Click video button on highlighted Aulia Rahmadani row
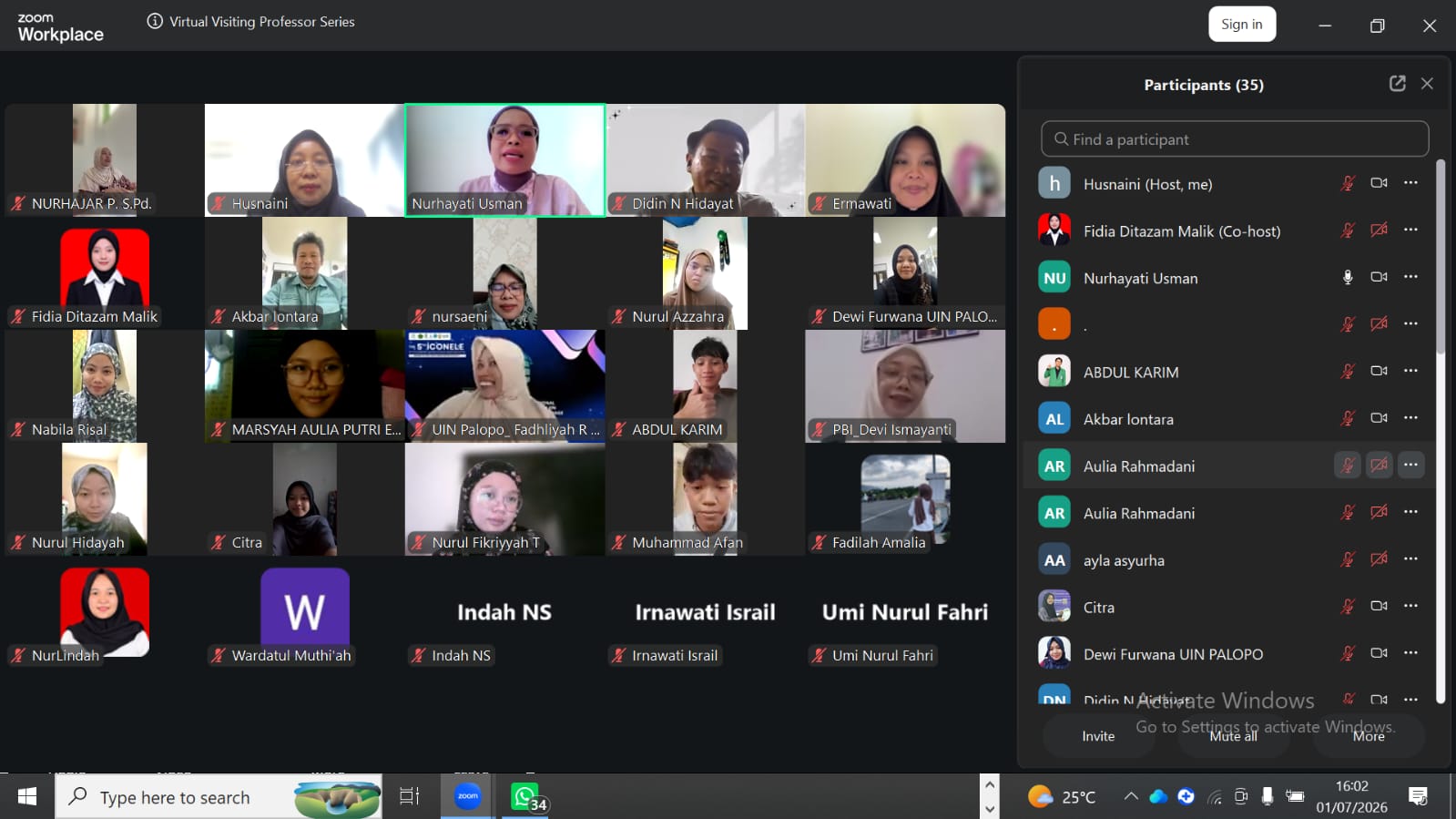This screenshot has height=819, width=1456. click(x=1379, y=466)
